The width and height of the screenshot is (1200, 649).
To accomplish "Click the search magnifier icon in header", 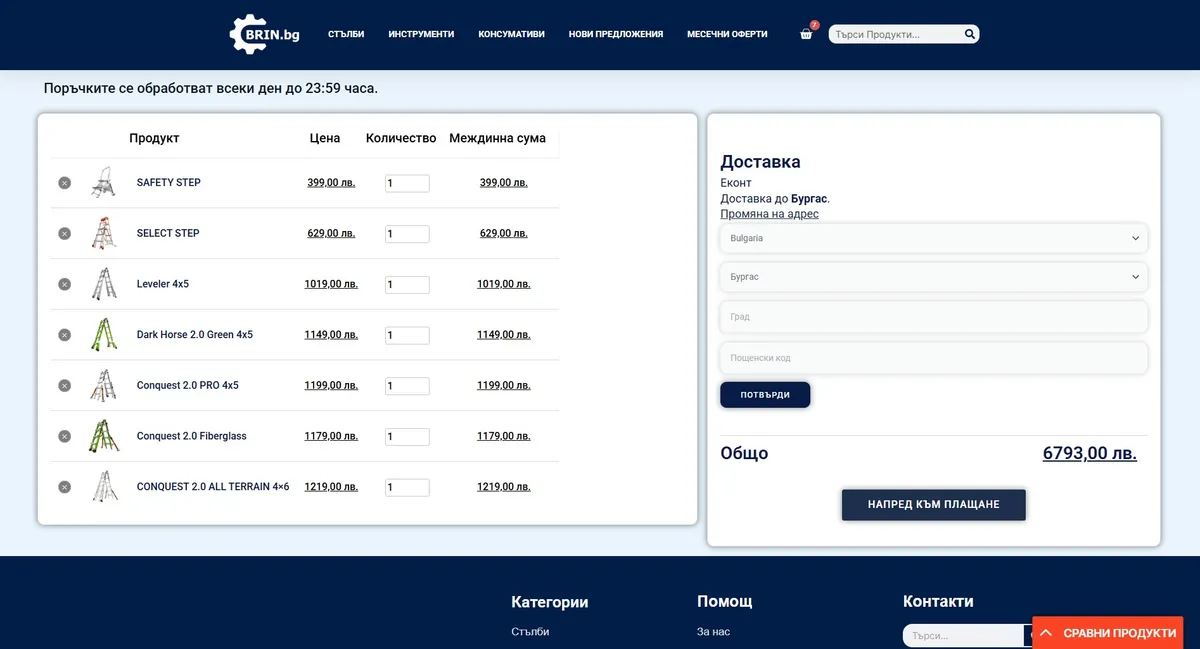I will tap(969, 34).
